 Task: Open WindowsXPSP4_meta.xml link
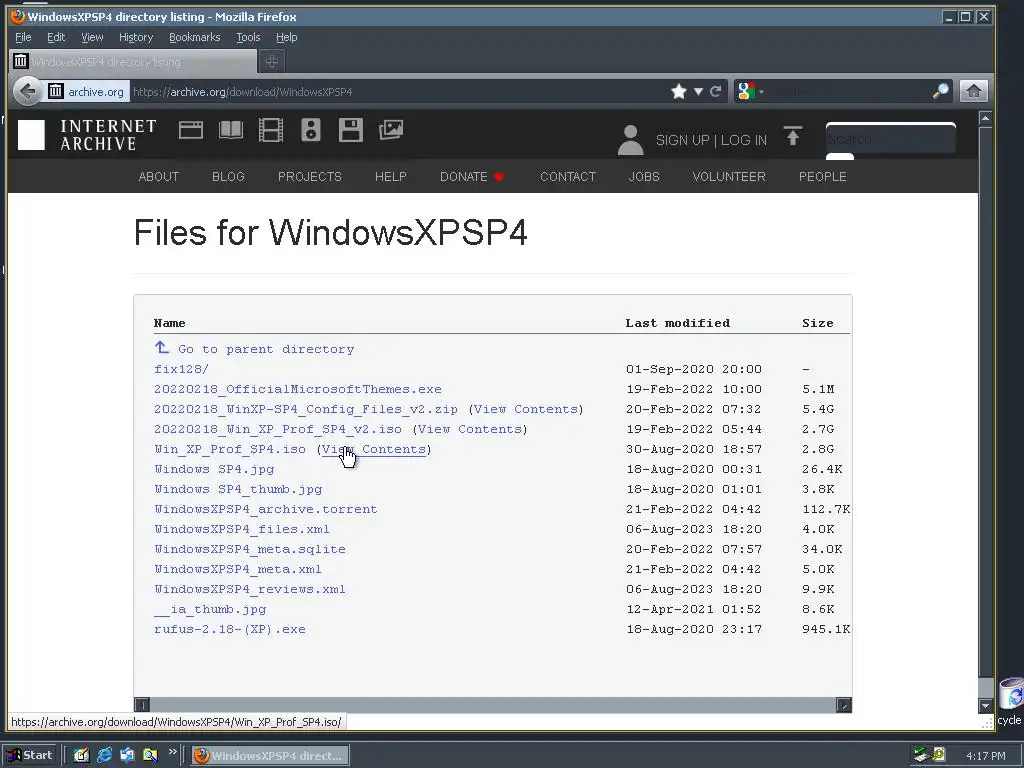[x=238, y=569]
